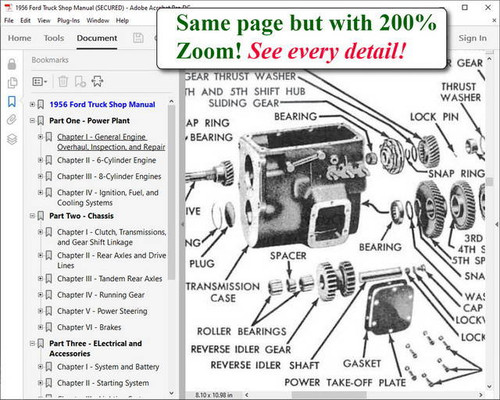Maximize the Acrobat window
The height and width of the screenshot is (400, 500).
465,7
